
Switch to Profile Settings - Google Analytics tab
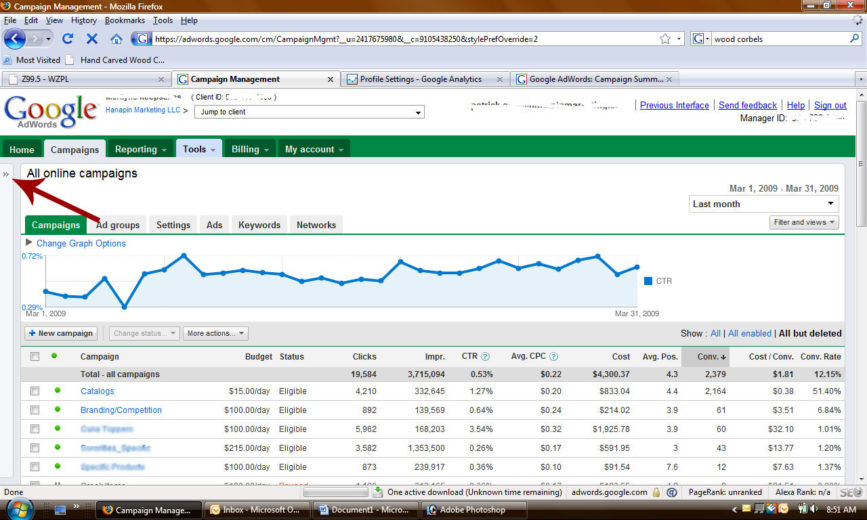[424, 79]
